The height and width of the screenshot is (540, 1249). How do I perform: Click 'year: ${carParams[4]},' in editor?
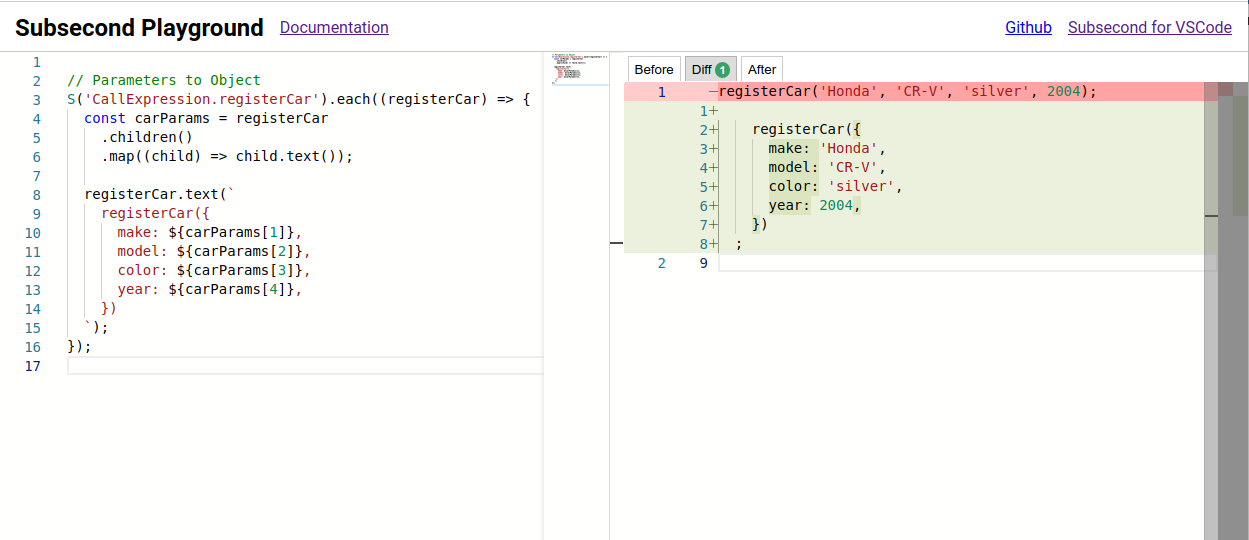pos(209,289)
